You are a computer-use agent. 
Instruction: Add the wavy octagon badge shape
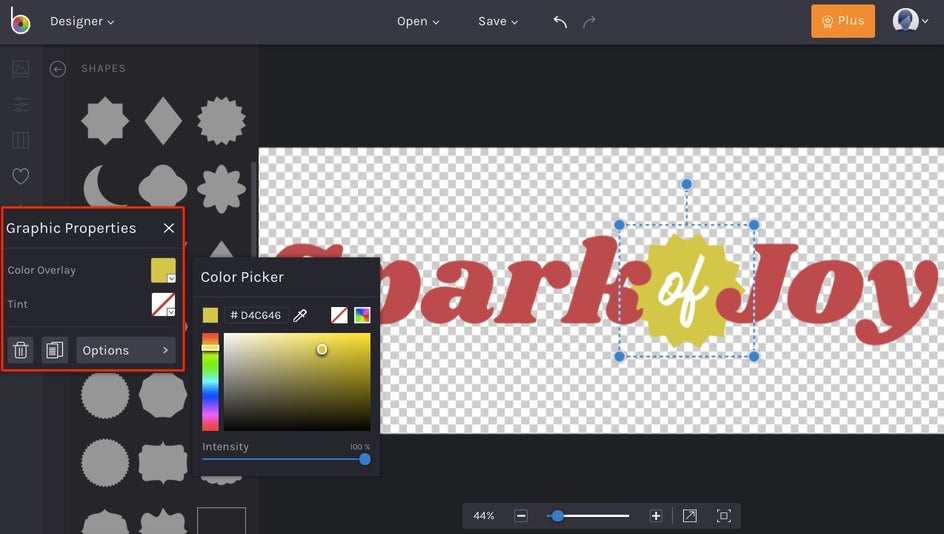pos(163,396)
